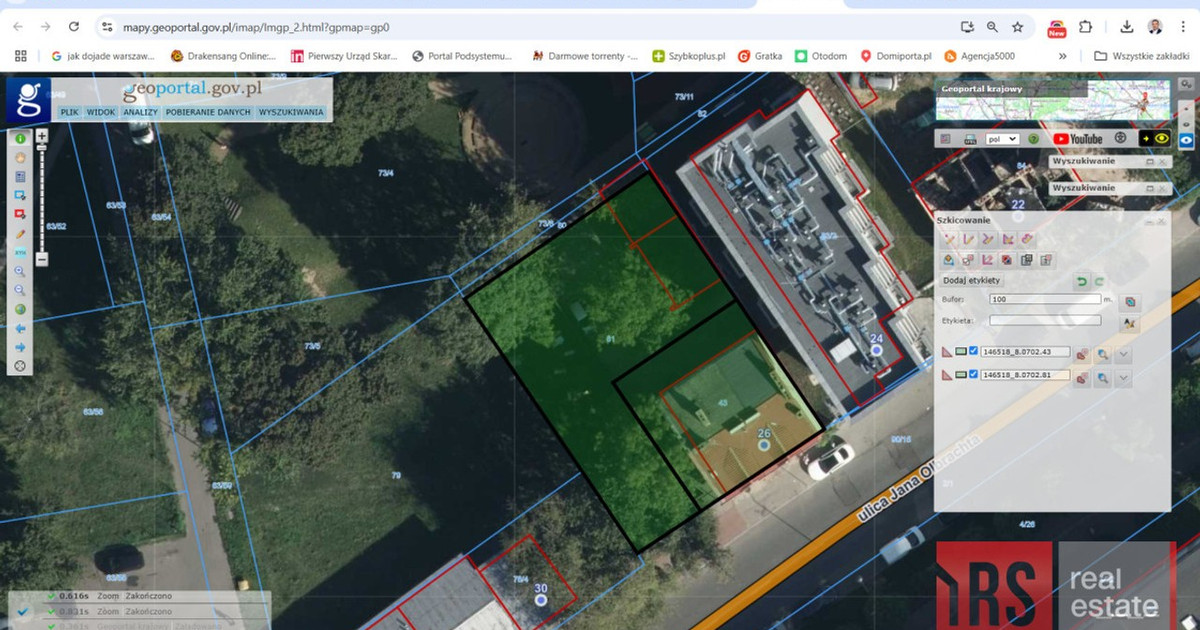Click the undo arrow in the Szkicowanie panel
This screenshot has height=630, width=1200.
tap(1081, 282)
